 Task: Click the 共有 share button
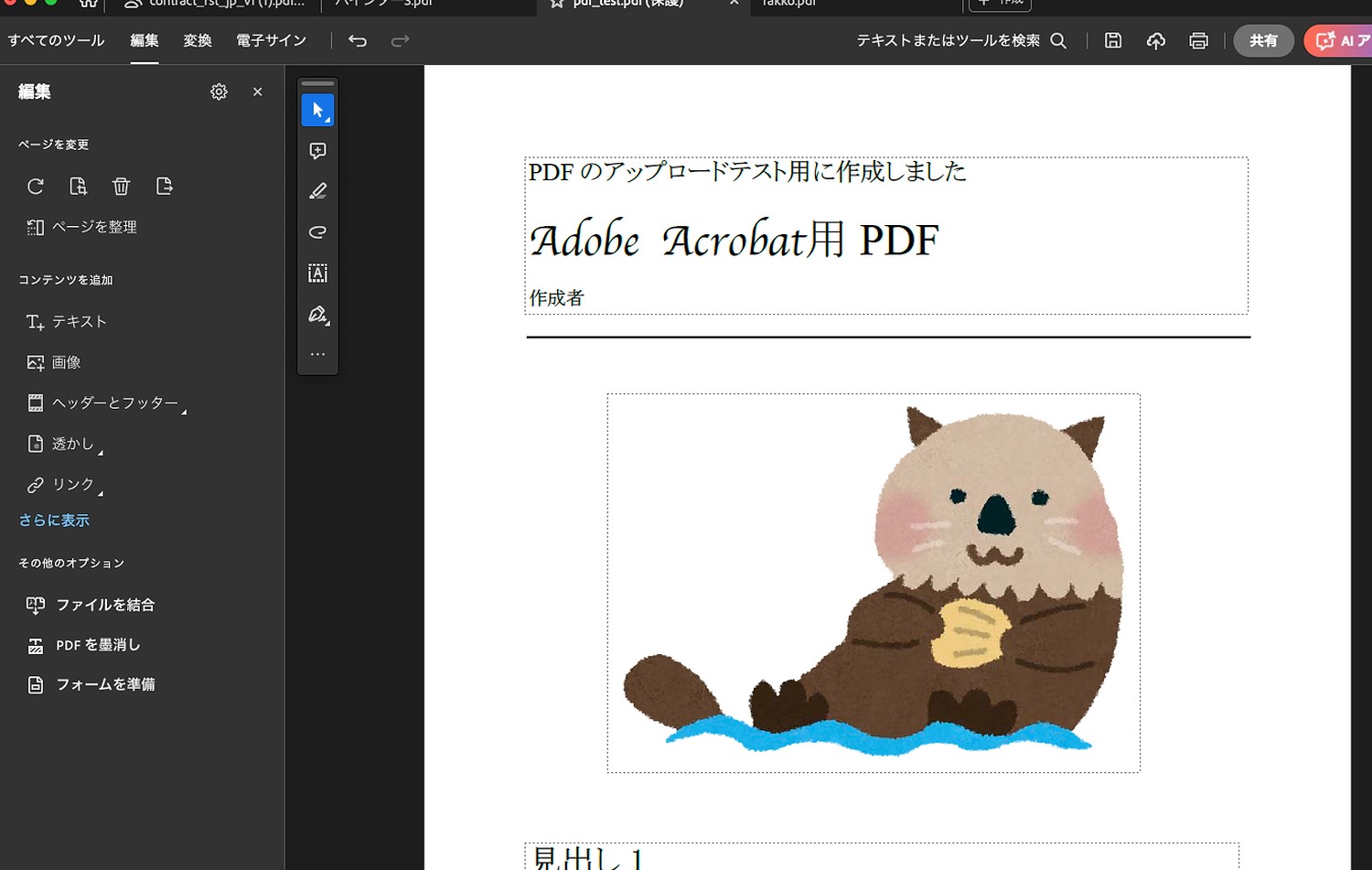(1263, 40)
